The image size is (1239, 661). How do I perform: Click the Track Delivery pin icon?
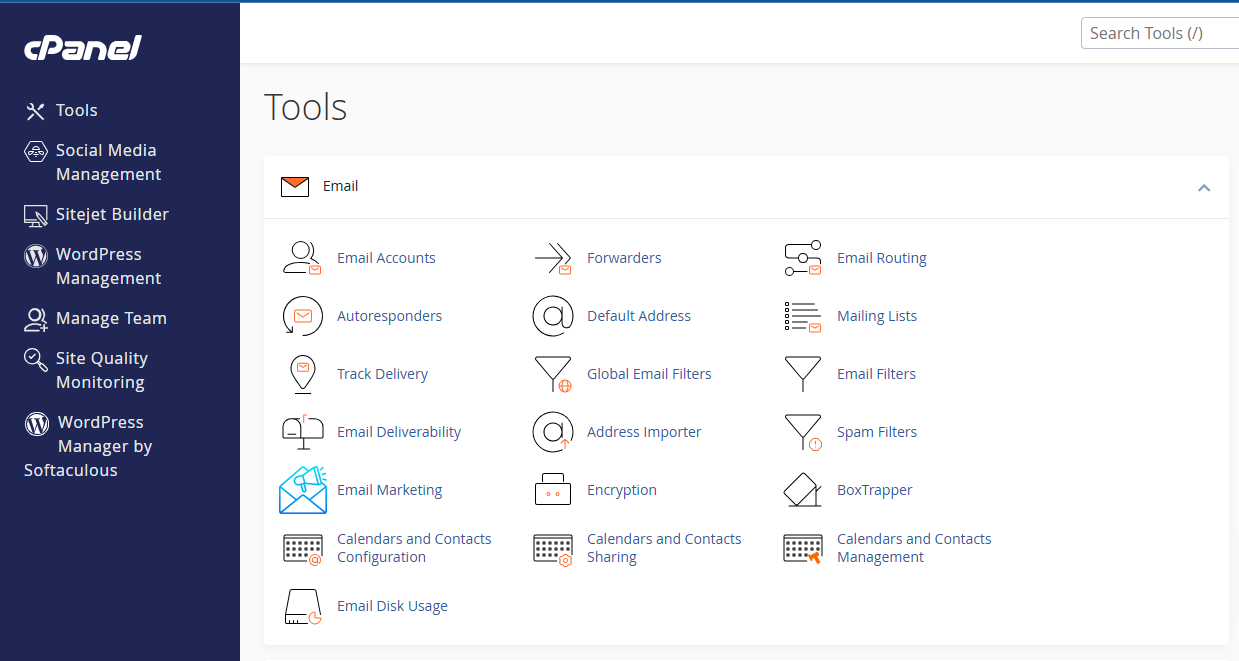[302, 374]
